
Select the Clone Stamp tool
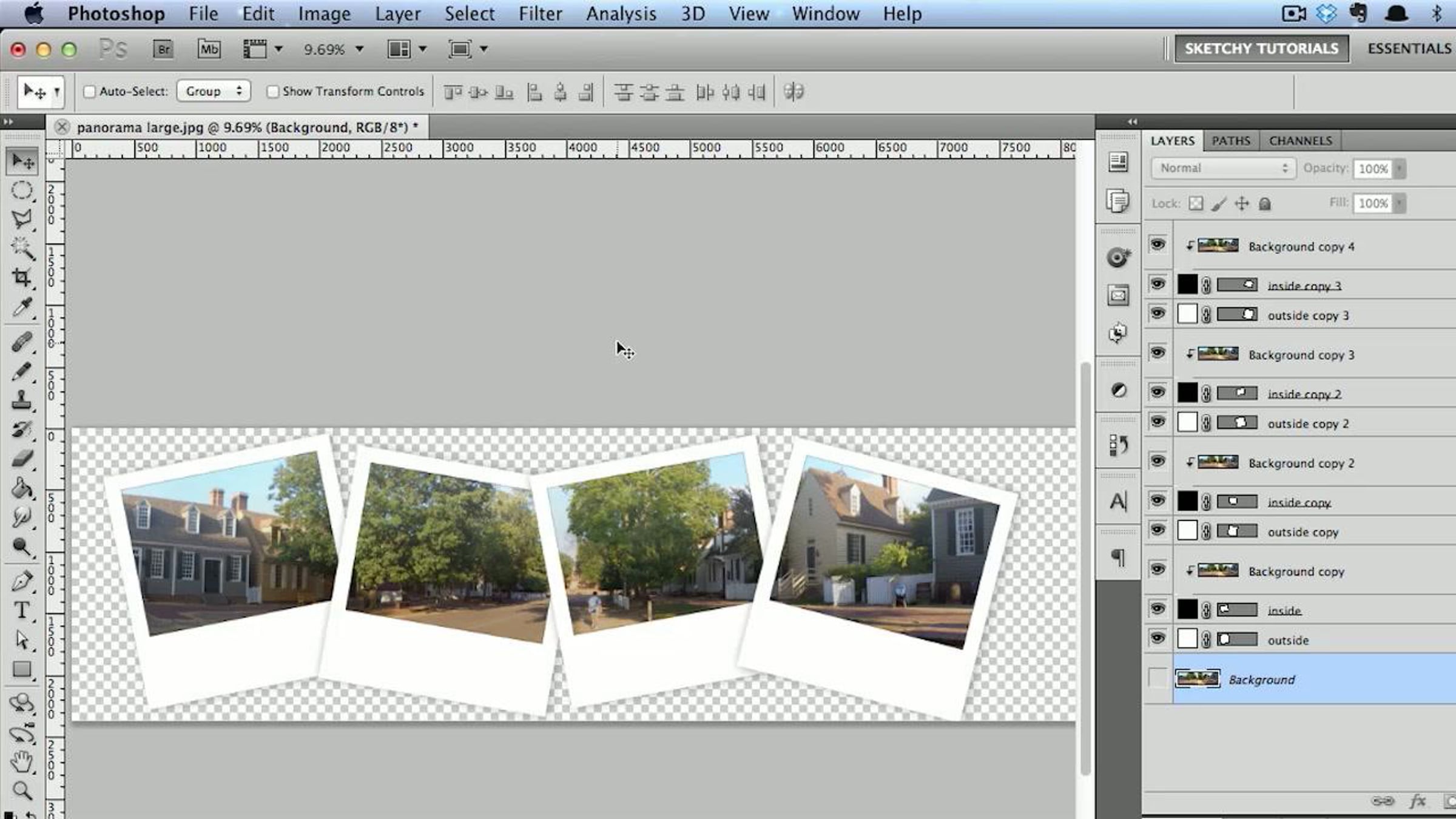pyautogui.click(x=22, y=400)
